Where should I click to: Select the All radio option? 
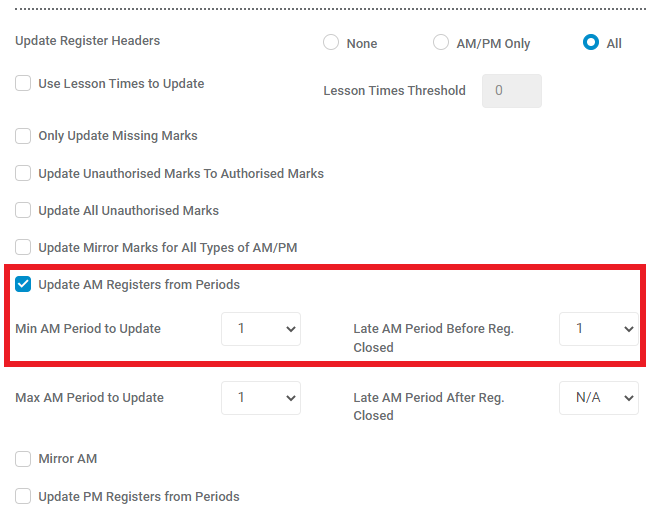tap(591, 42)
